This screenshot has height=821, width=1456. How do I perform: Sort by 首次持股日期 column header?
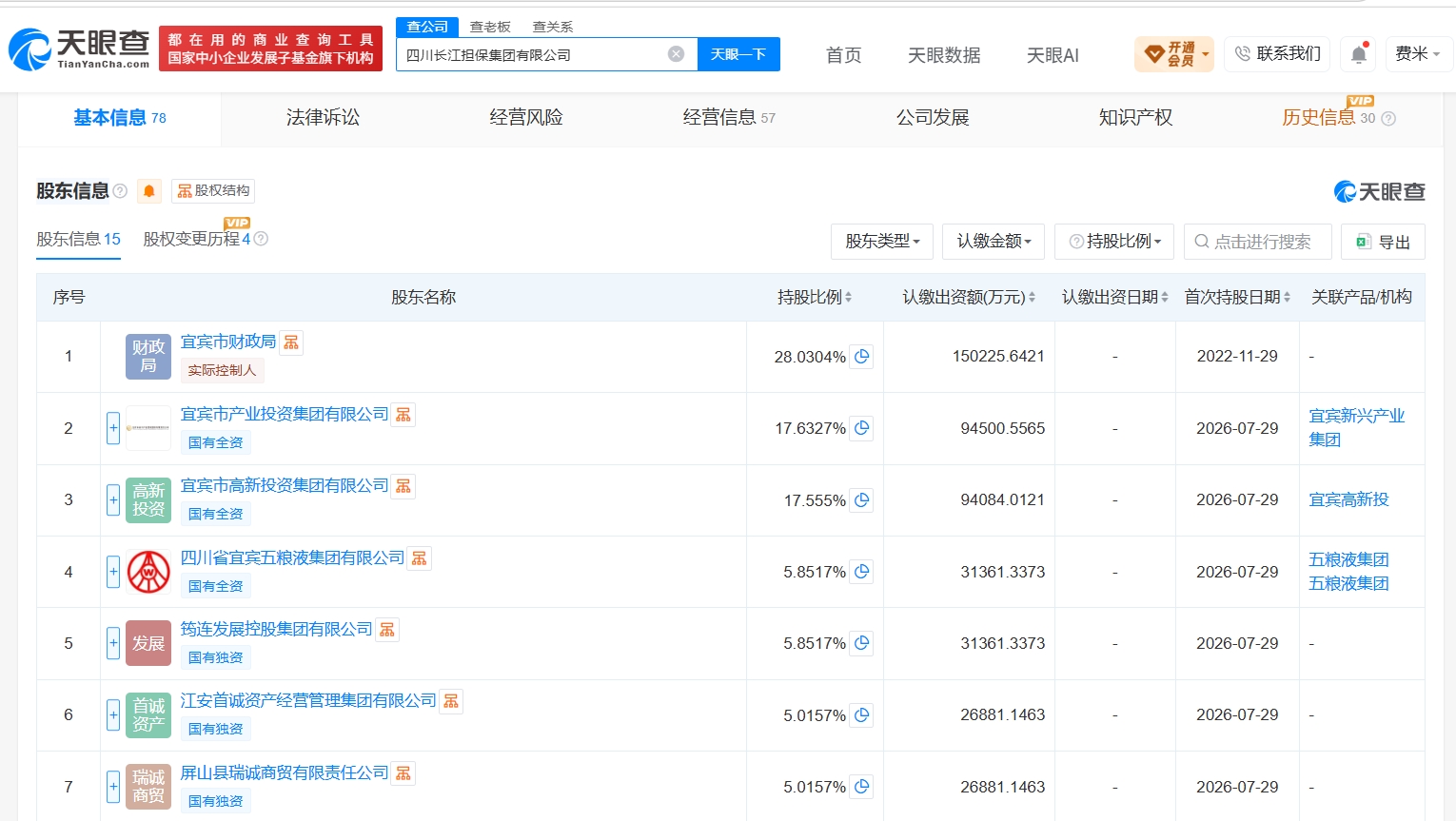pos(1237,298)
